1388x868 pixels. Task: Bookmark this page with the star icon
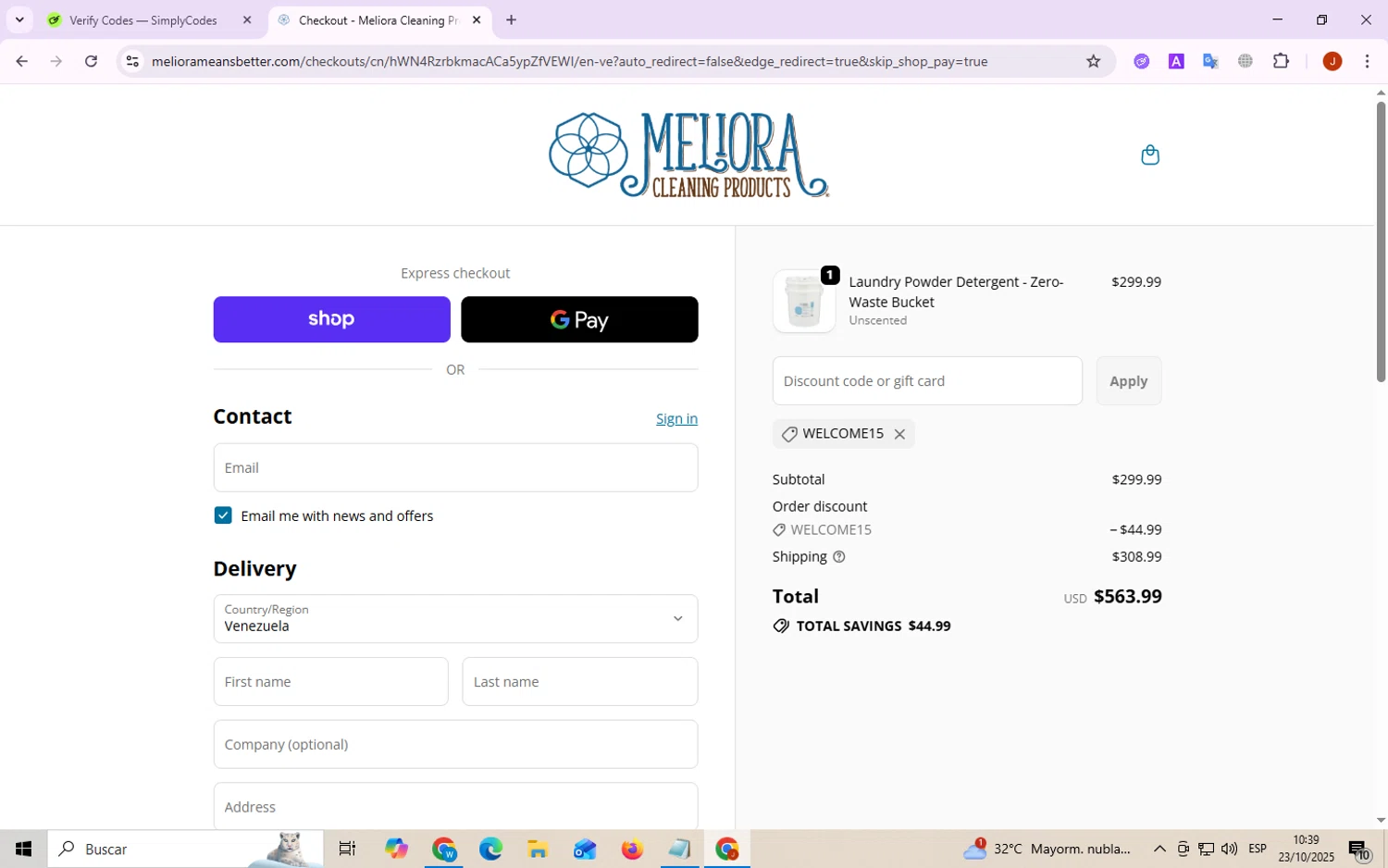[1094, 61]
